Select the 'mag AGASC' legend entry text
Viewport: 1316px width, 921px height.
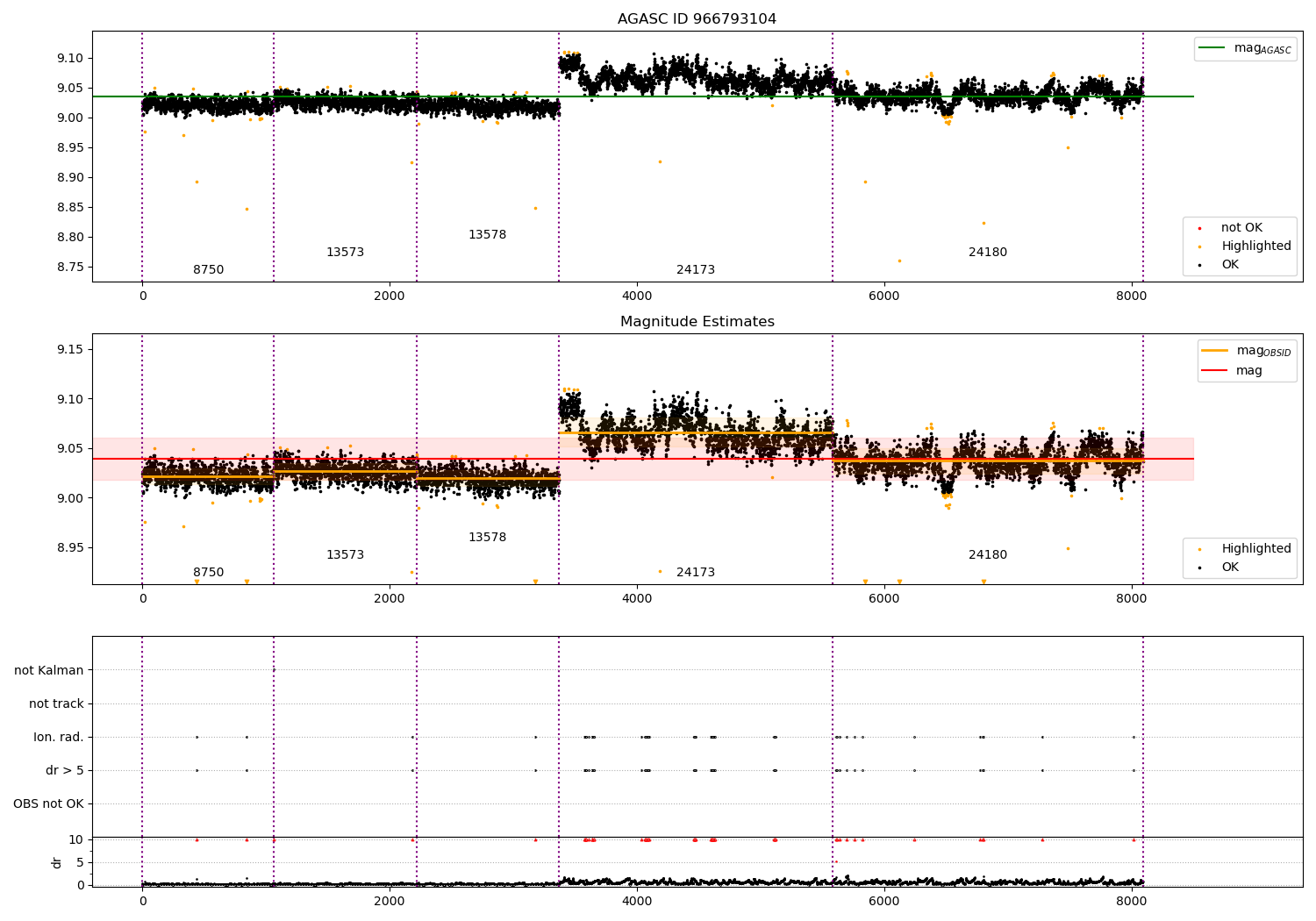[1262, 48]
